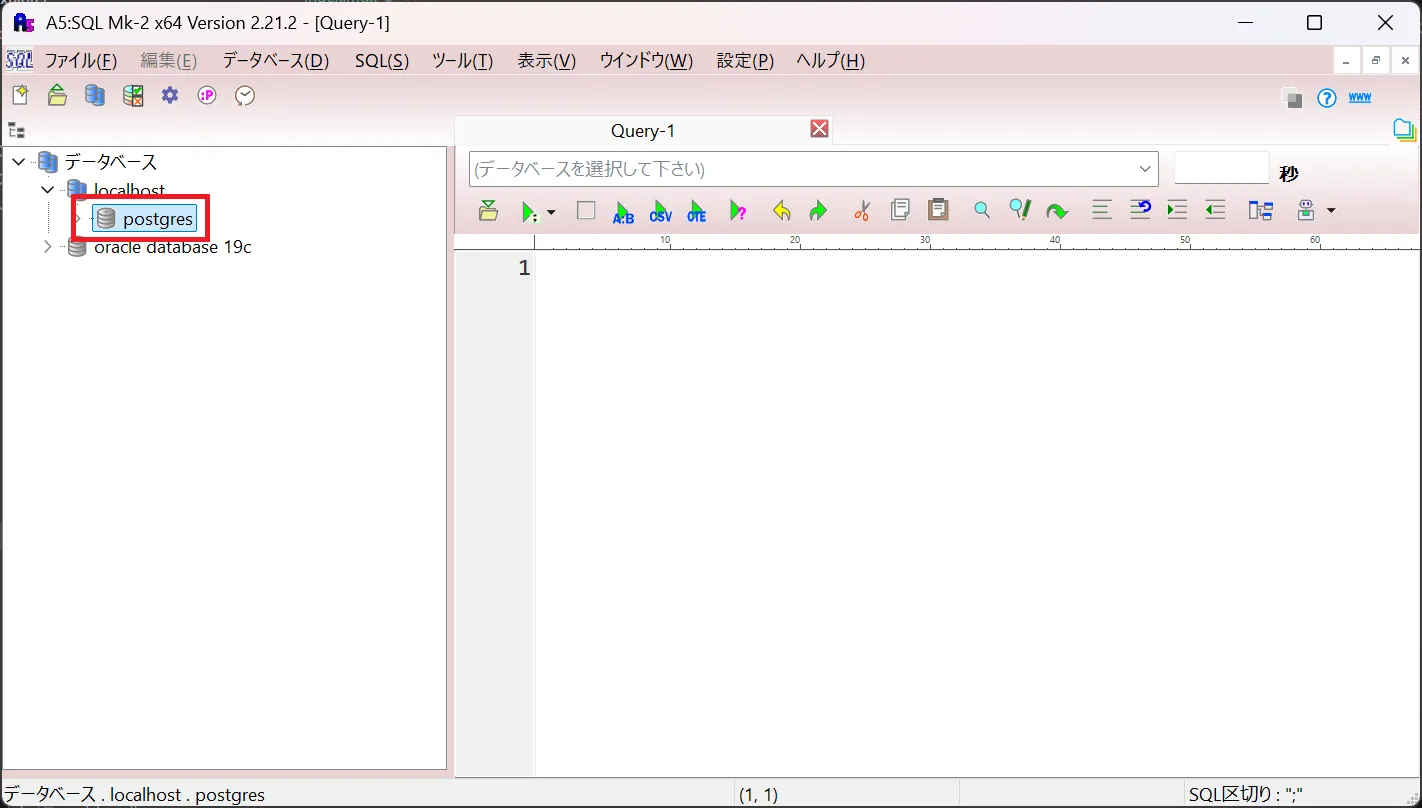Open the ツール(T) menu
The width and height of the screenshot is (1422, 808).
pyautogui.click(x=463, y=61)
